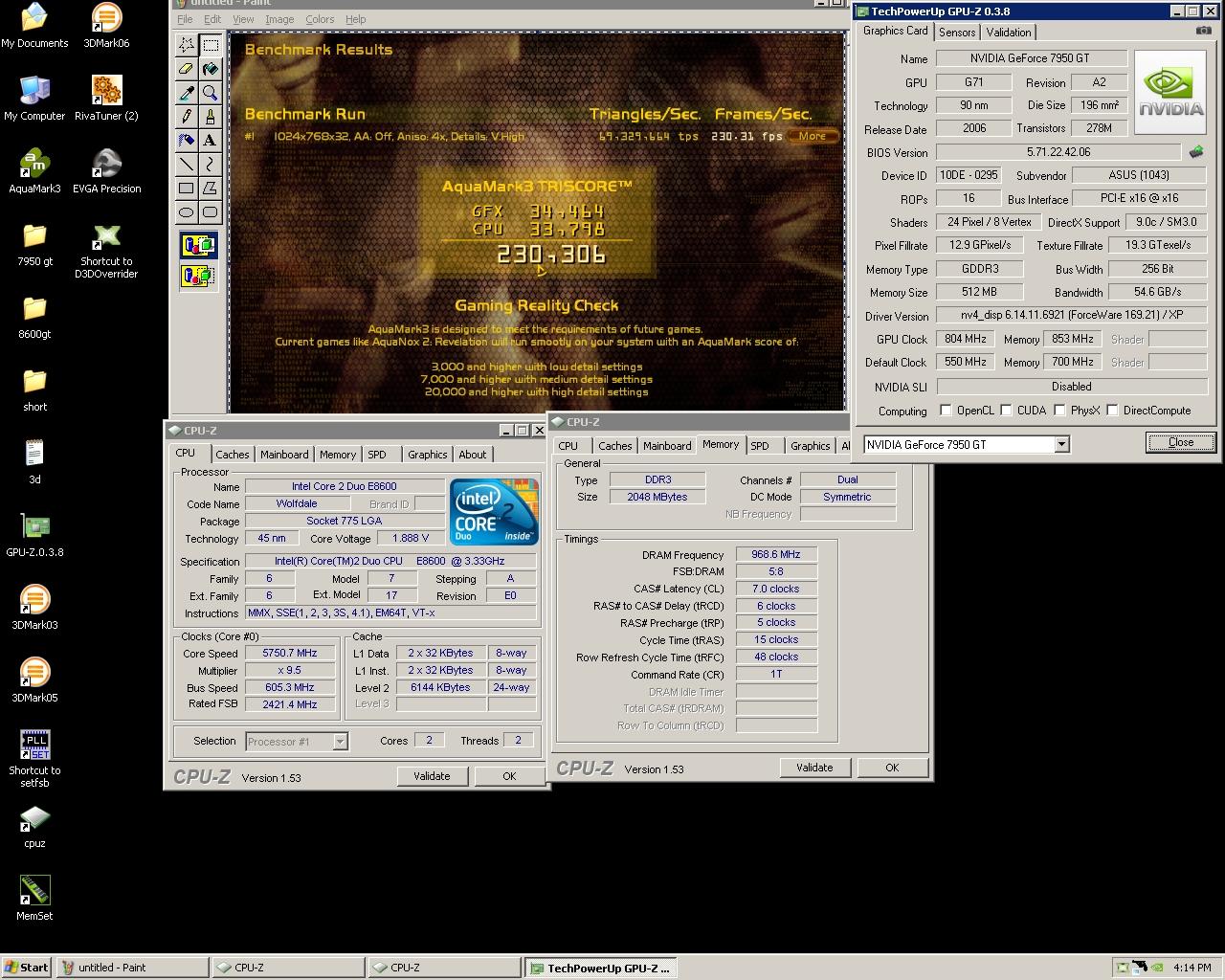Screen dimensions: 1225x980
Task: Open the Colors menu in Paint
Action: click(320, 19)
